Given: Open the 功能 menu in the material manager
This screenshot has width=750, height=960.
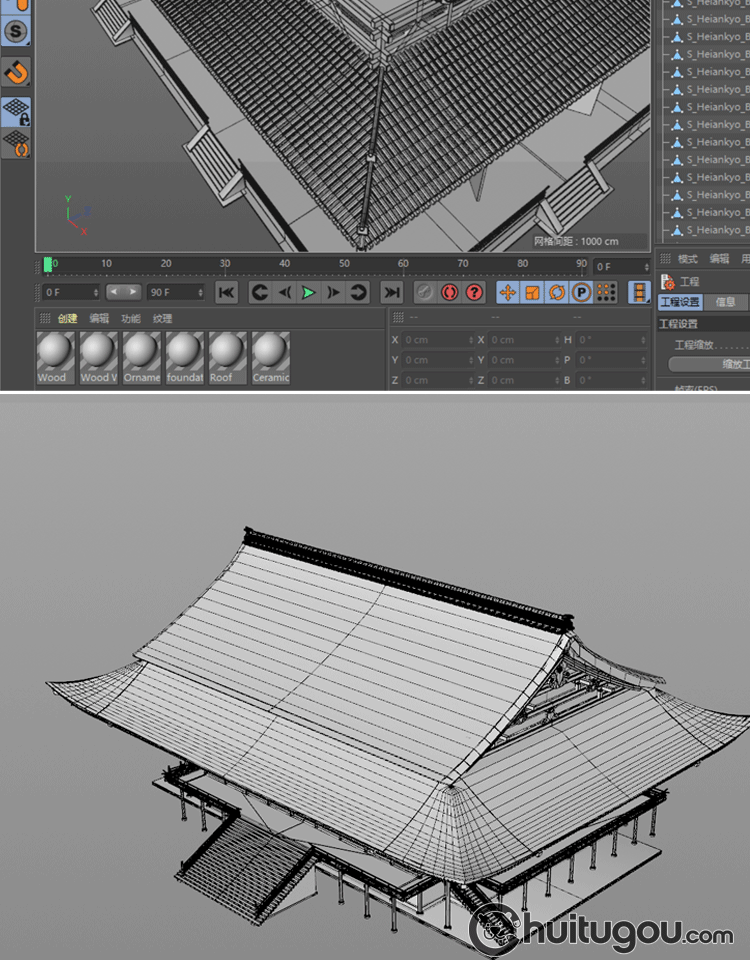Looking at the screenshot, I should point(131,318).
